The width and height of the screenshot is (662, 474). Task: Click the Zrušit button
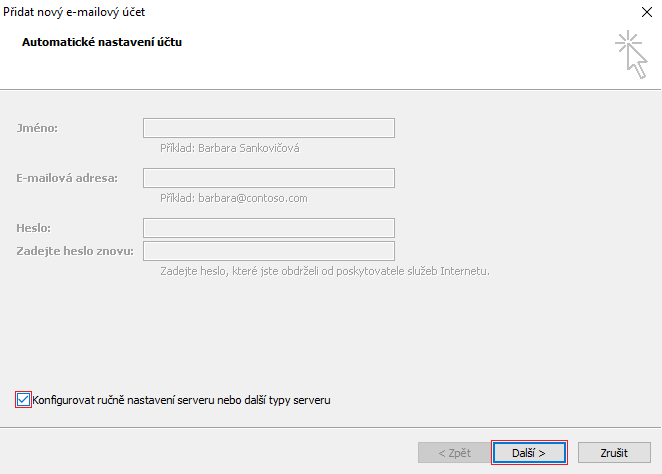click(x=613, y=452)
